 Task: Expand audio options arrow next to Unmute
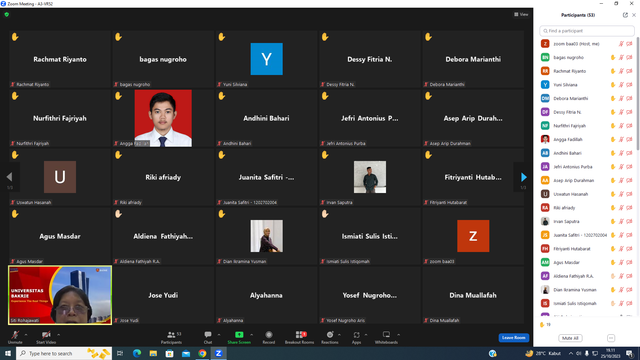26,335
